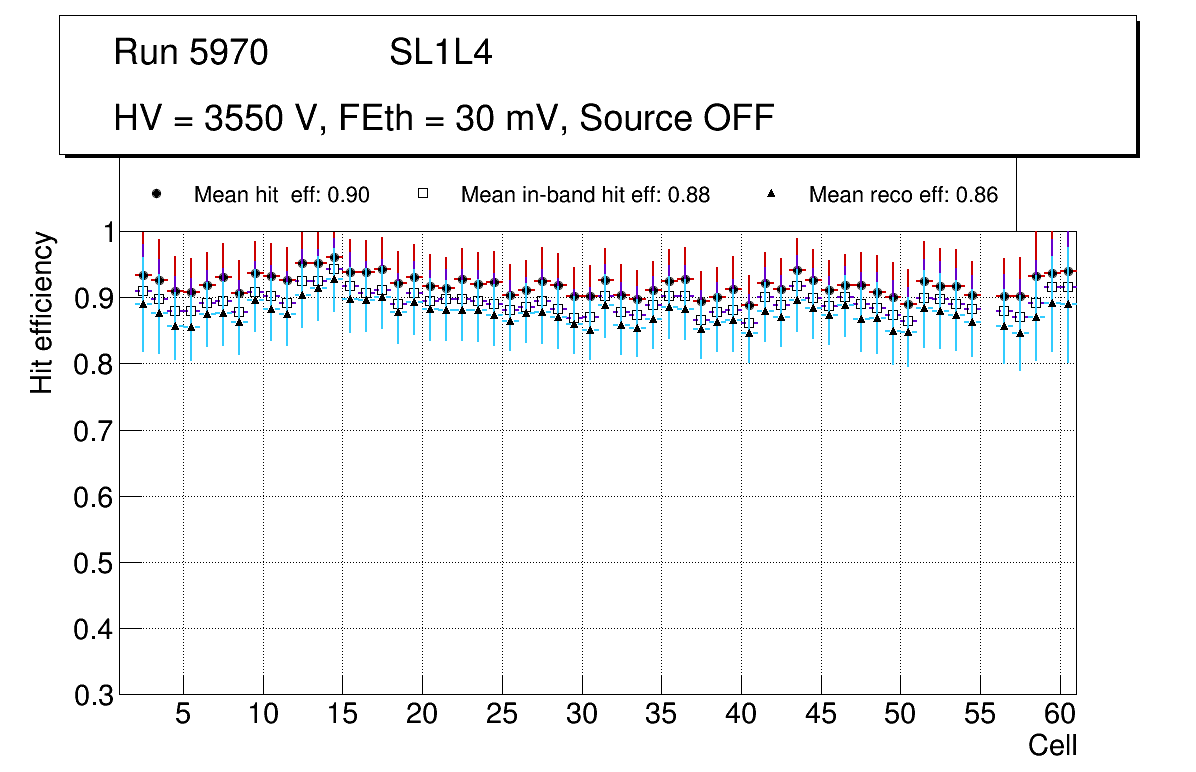Select the "Hit efficiency" y-axis title
Screen dimensions: 1196x772
click(x=42, y=312)
